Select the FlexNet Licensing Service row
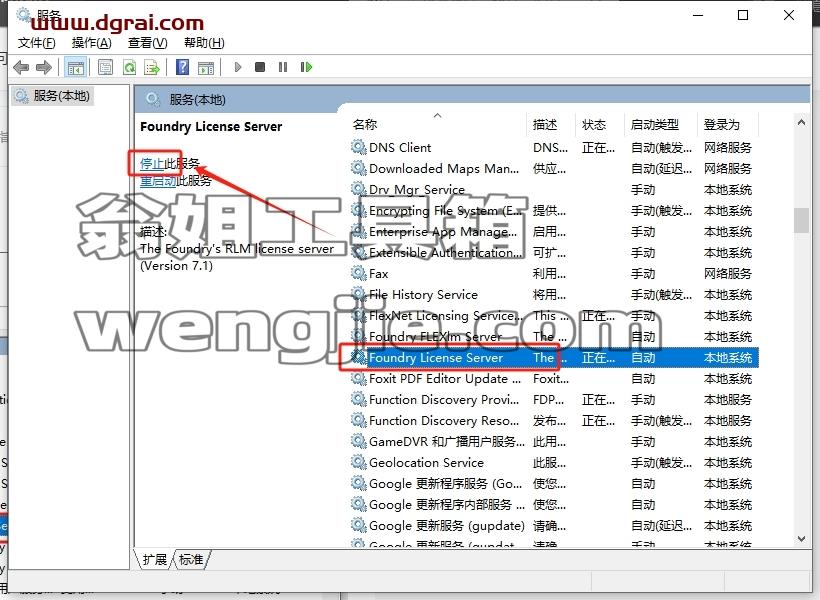Viewport: 820px width, 600px height. click(554, 316)
